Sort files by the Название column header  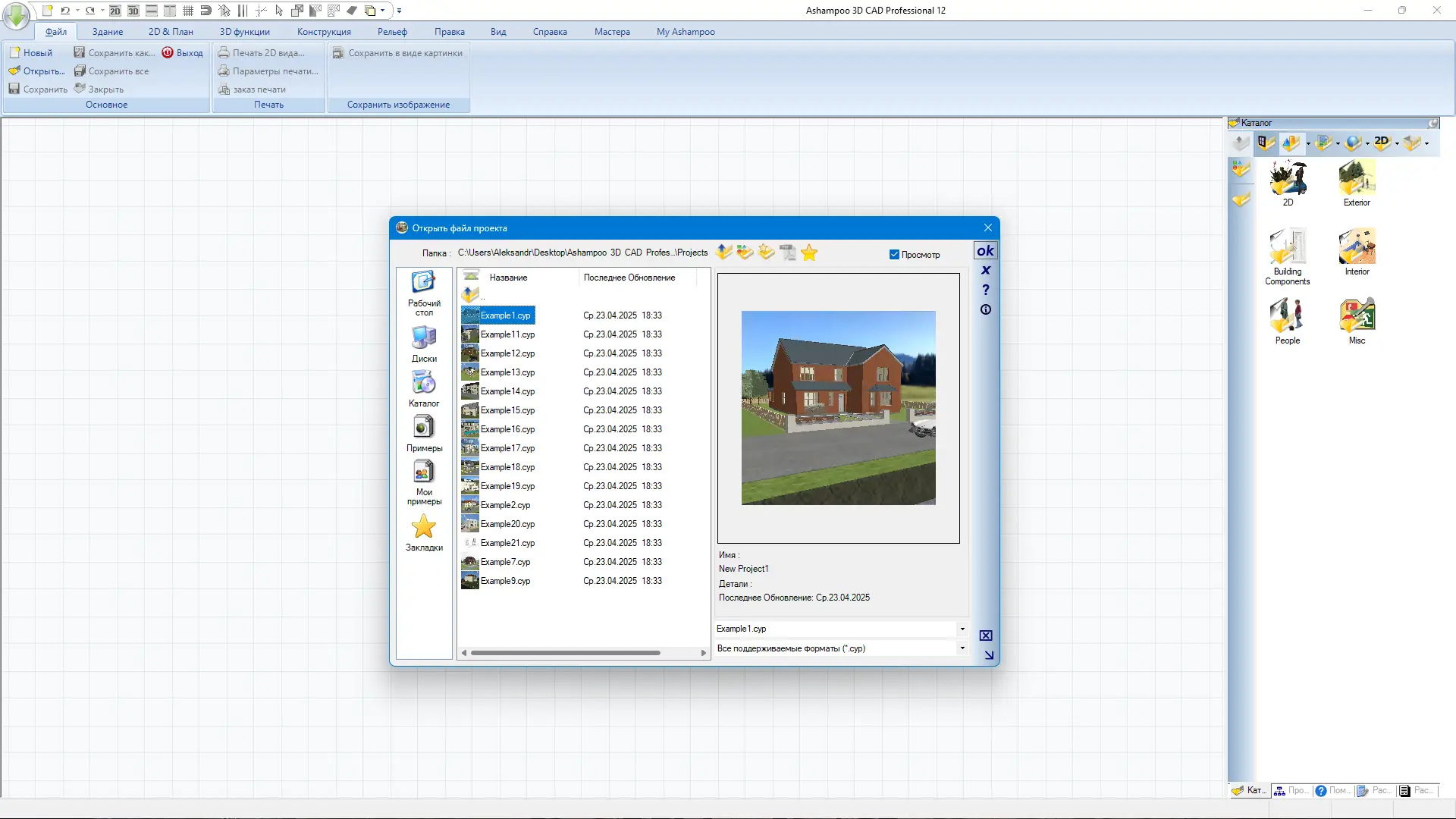[x=508, y=278]
